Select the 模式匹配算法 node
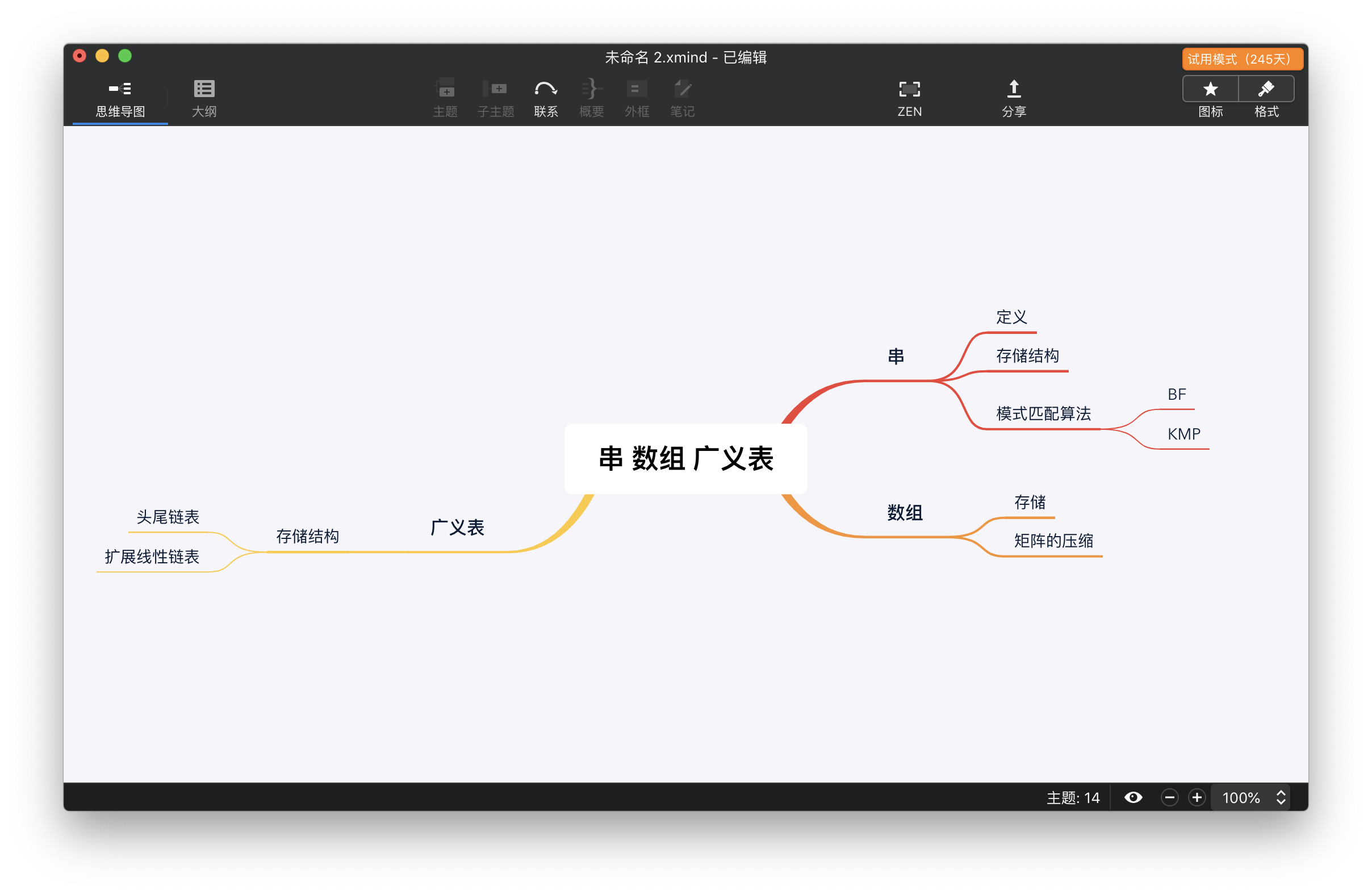 pos(1043,413)
